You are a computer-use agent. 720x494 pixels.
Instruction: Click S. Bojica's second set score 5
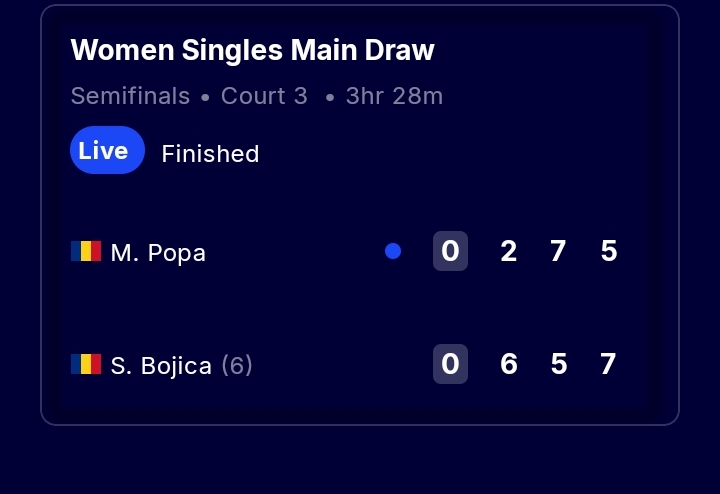click(x=558, y=364)
